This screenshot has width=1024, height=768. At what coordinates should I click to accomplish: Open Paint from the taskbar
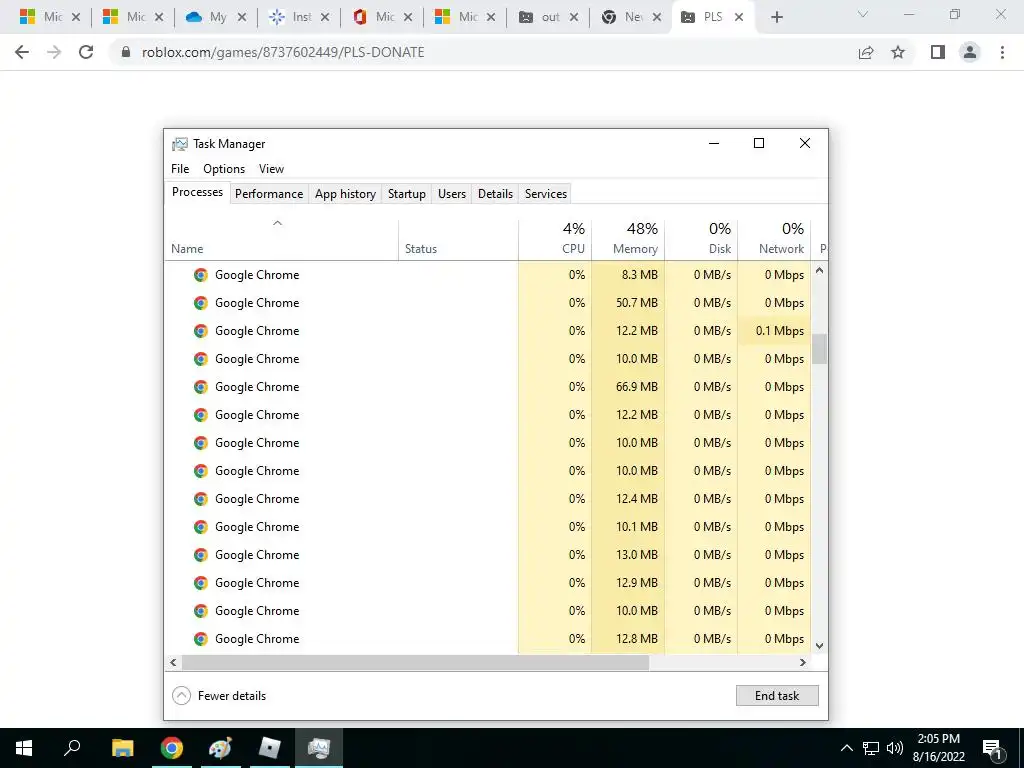coord(220,748)
